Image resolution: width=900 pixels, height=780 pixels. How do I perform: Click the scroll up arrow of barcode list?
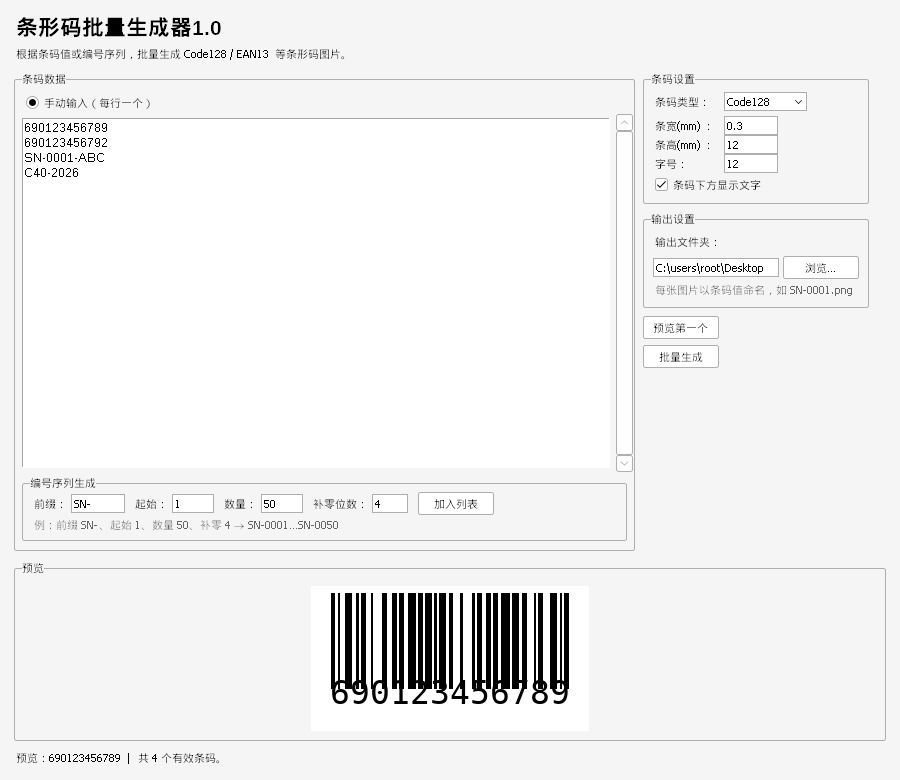tap(624, 122)
